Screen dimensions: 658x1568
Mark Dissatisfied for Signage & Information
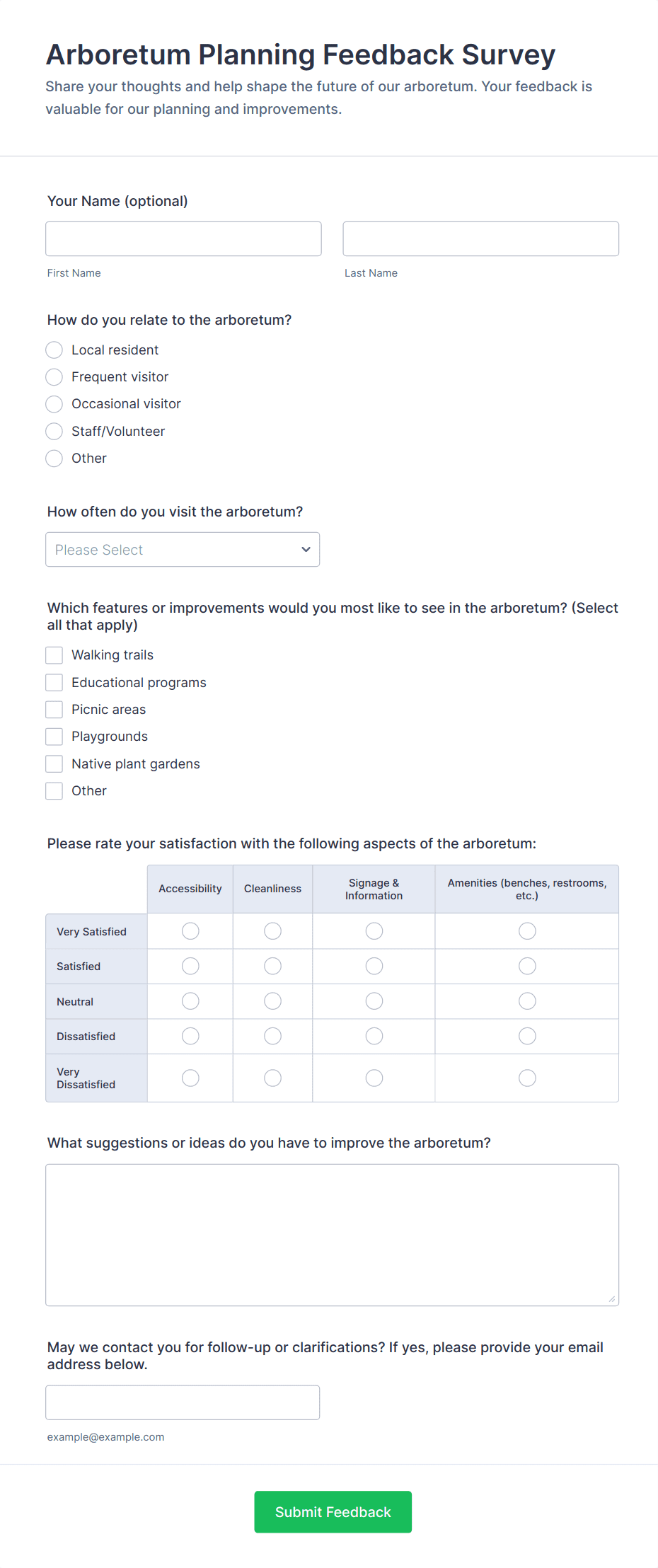[x=374, y=1035]
